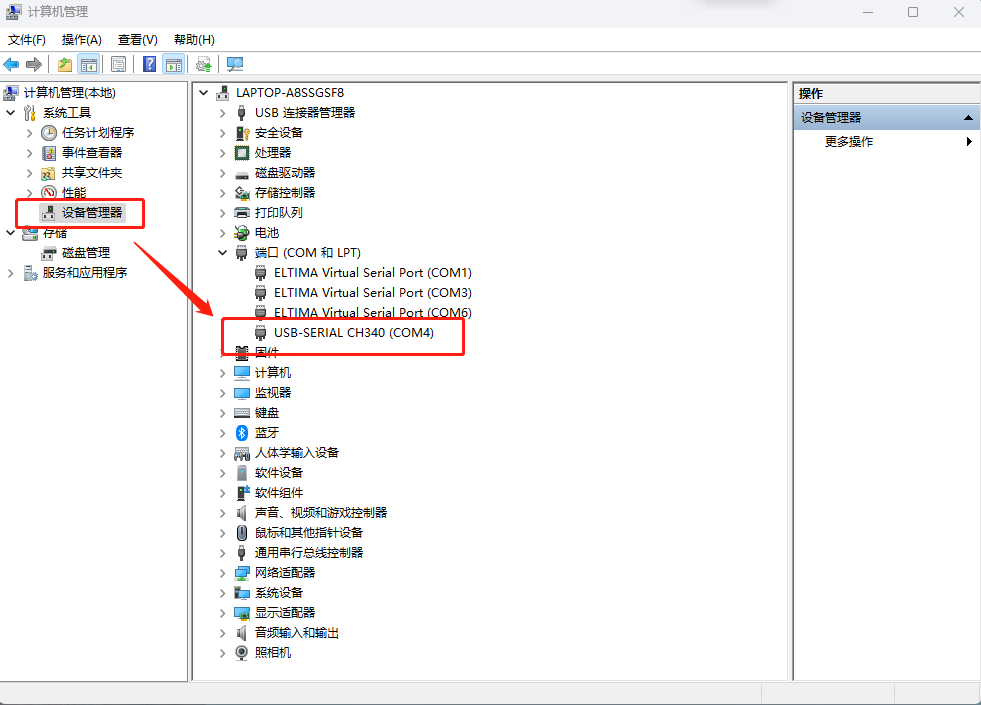Viewport: 981px width, 705px height.
Task: Collapse 端口 (COM 和 LPT) category
Action: (223, 253)
